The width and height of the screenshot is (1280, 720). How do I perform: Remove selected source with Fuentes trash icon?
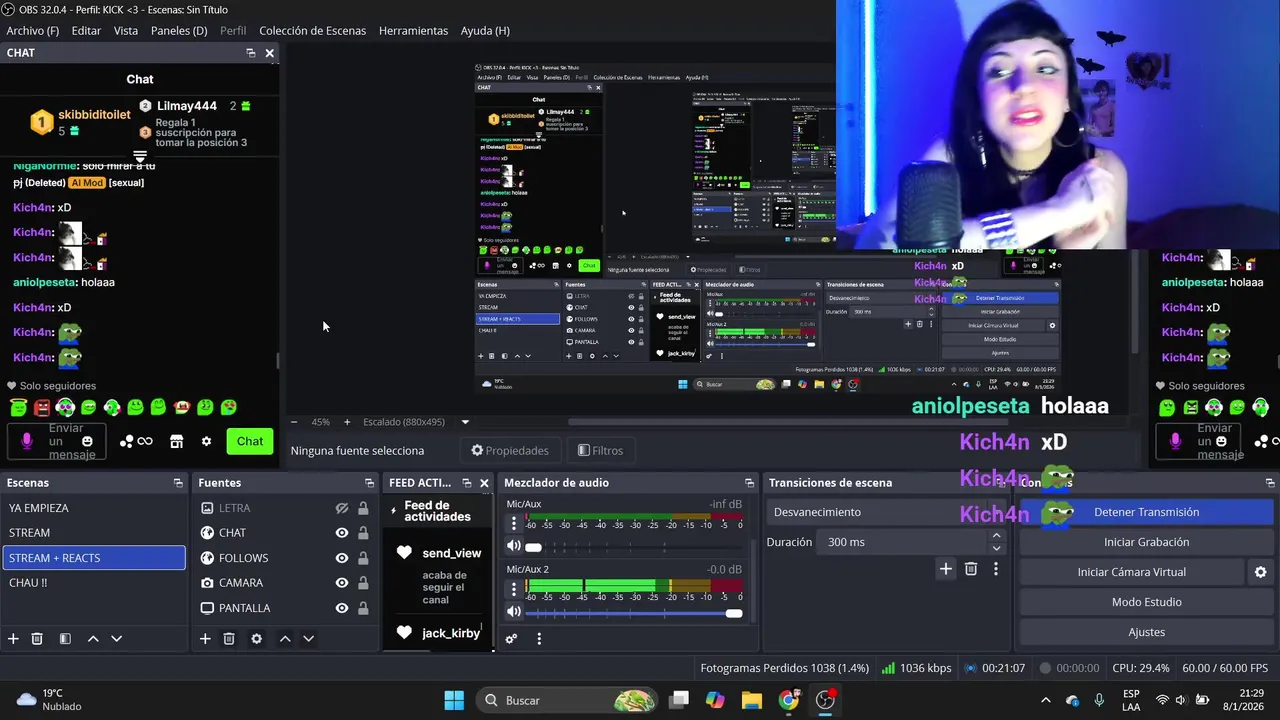click(x=229, y=639)
